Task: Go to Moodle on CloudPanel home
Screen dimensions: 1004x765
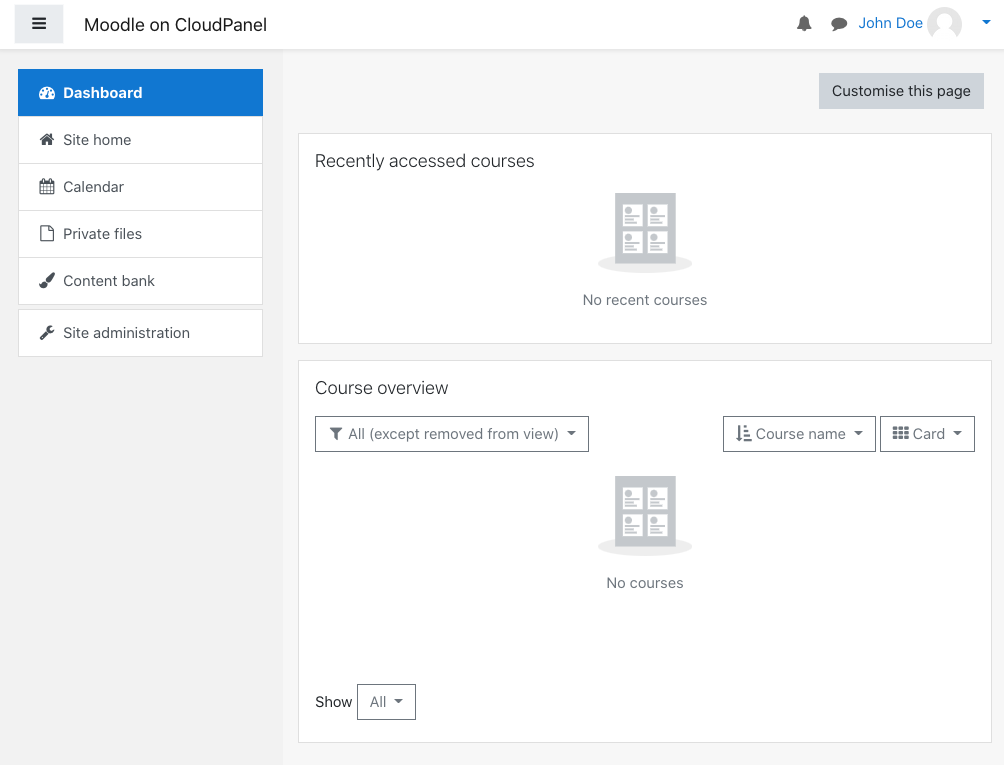Action: pyautogui.click(x=175, y=24)
